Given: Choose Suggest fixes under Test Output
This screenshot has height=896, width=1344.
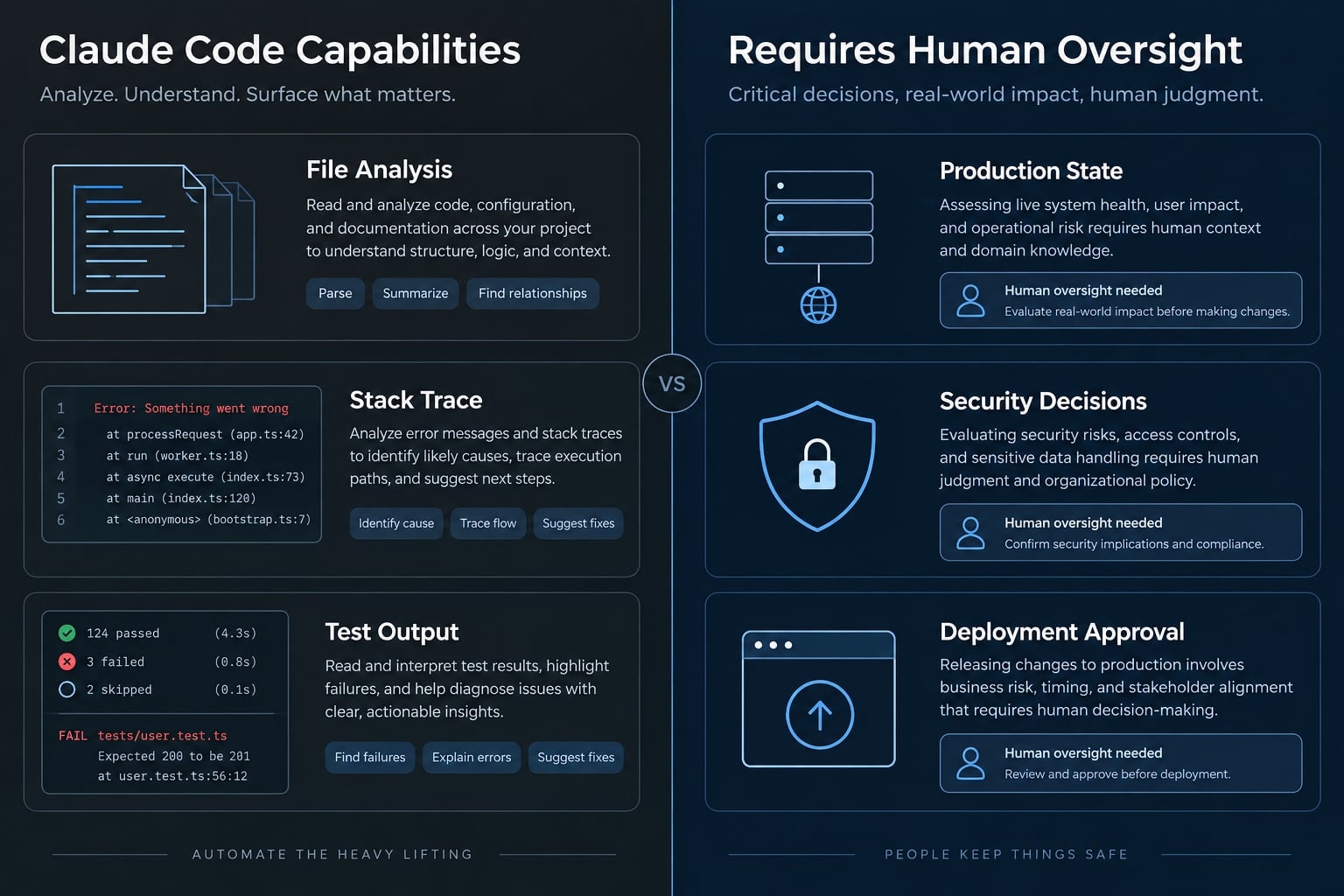Looking at the screenshot, I should pyautogui.click(x=576, y=757).
